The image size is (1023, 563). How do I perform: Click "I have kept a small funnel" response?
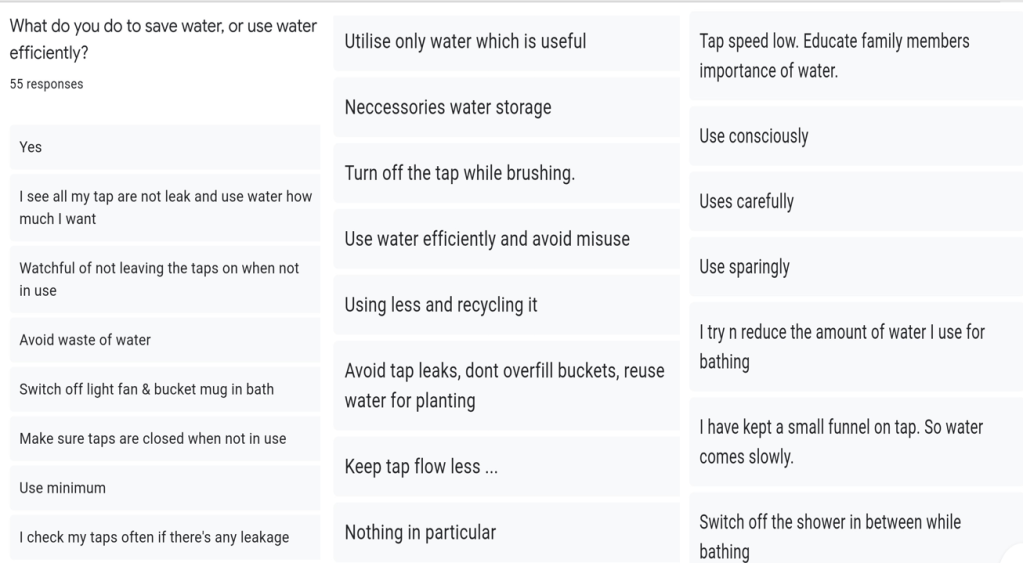856,442
